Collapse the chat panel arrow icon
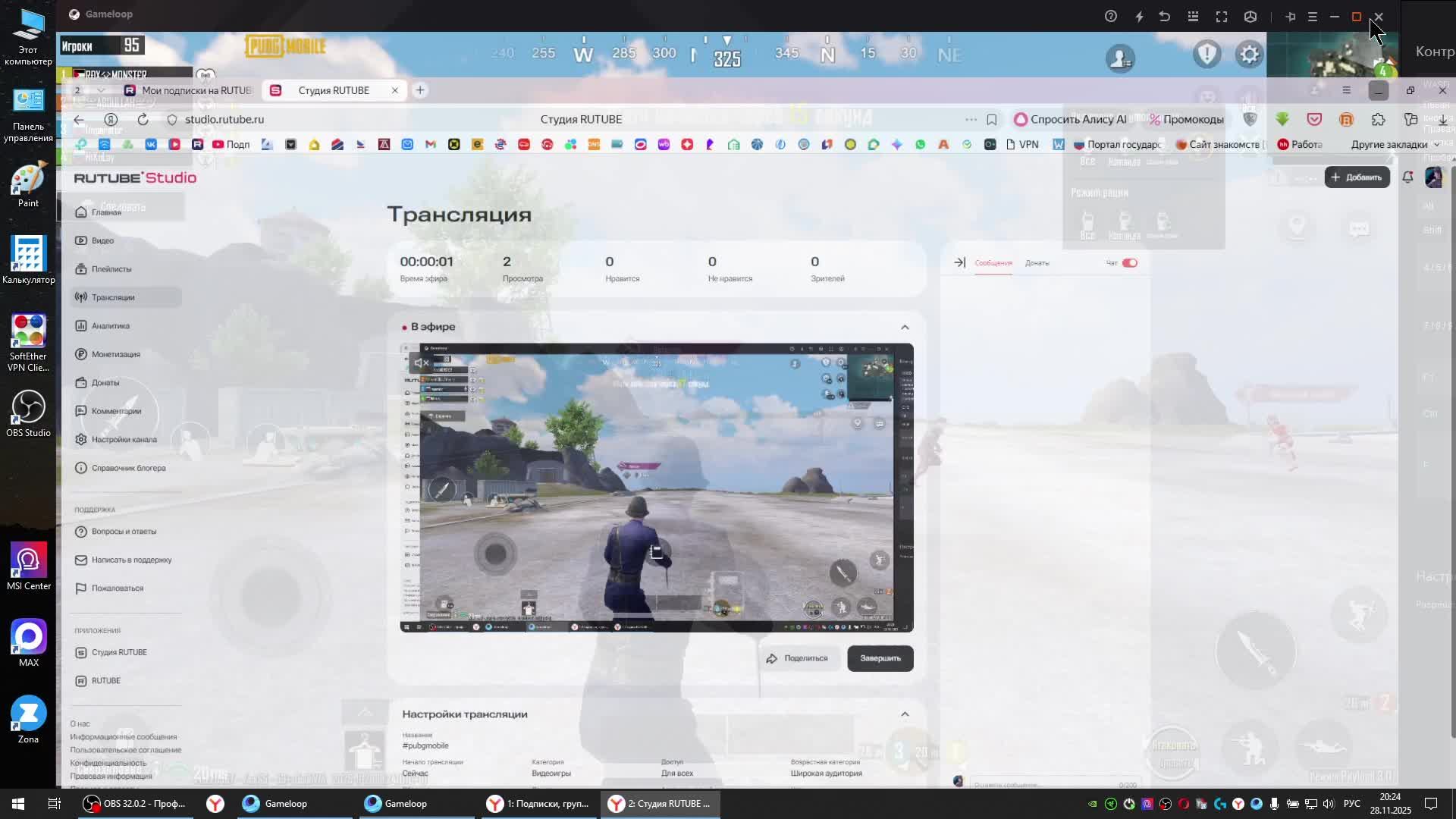The height and width of the screenshot is (819, 1456). click(959, 262)
